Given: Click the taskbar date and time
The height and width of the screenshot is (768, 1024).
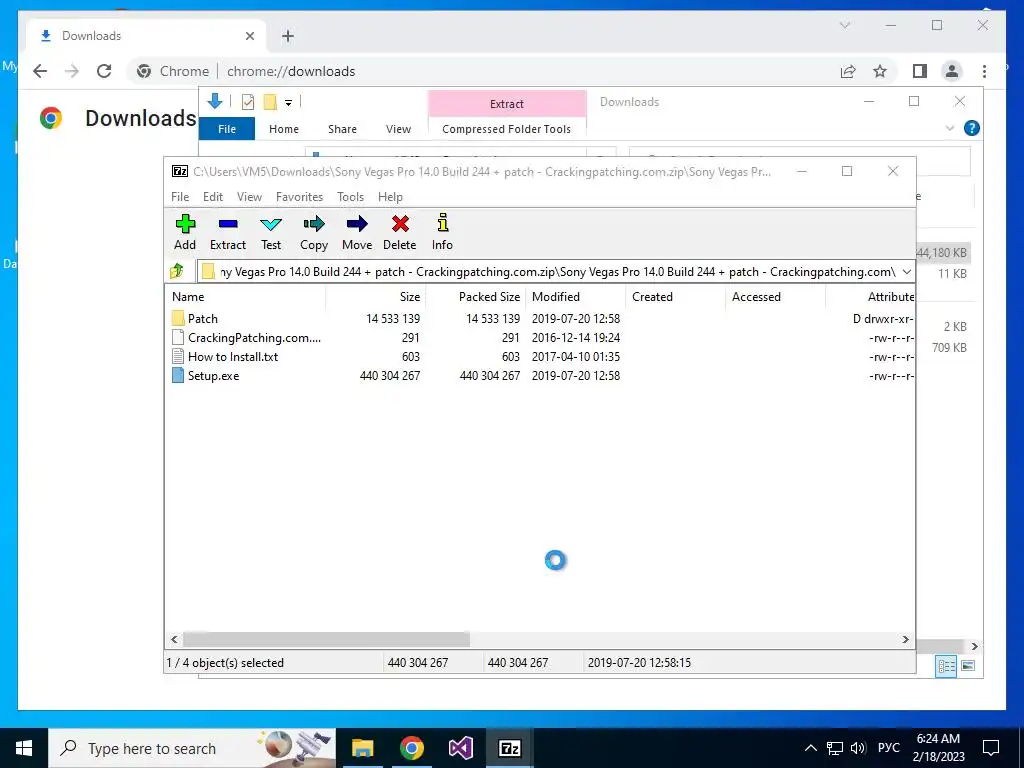Looking at the screenshot, I should [x=938, y=748].
